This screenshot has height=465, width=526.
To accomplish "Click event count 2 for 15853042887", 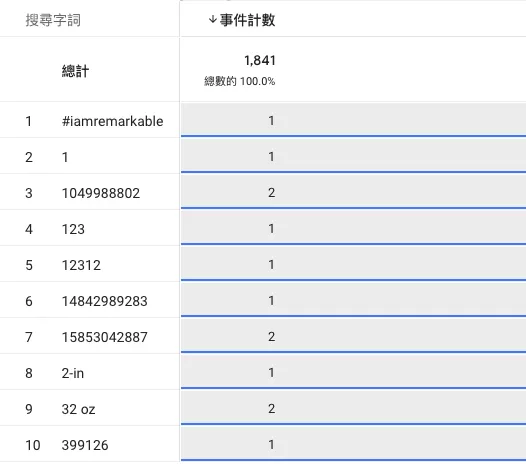I will tap(271, 337).
